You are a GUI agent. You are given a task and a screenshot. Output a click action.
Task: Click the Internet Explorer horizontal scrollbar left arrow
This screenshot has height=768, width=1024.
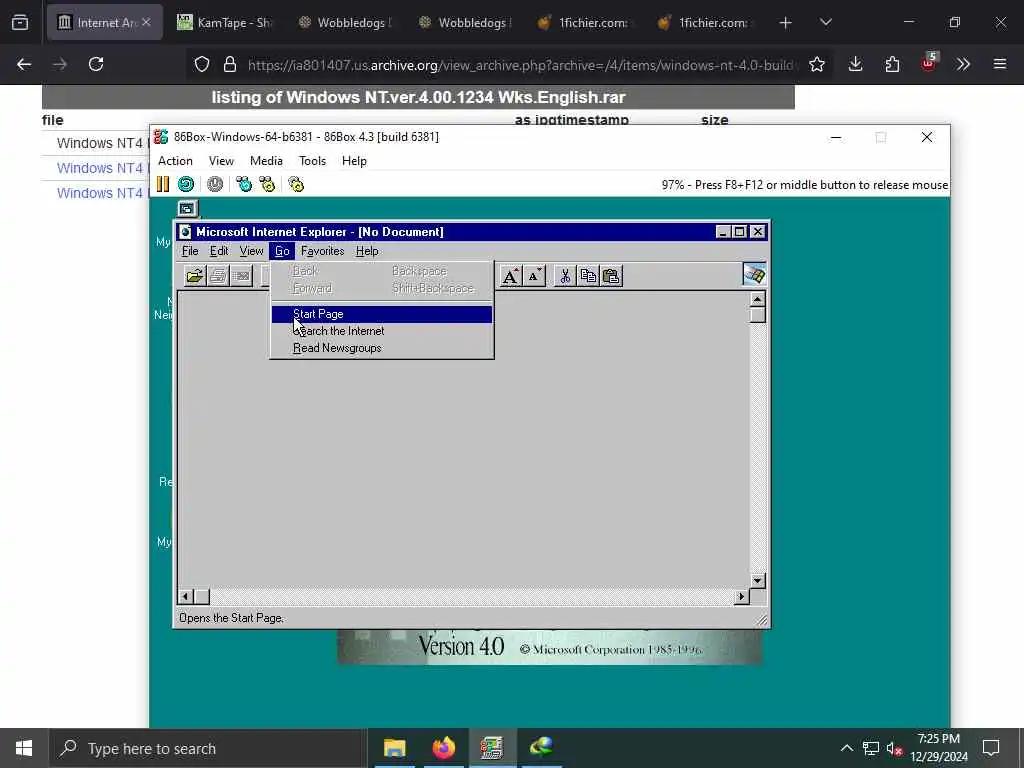(x=185, y=596)
